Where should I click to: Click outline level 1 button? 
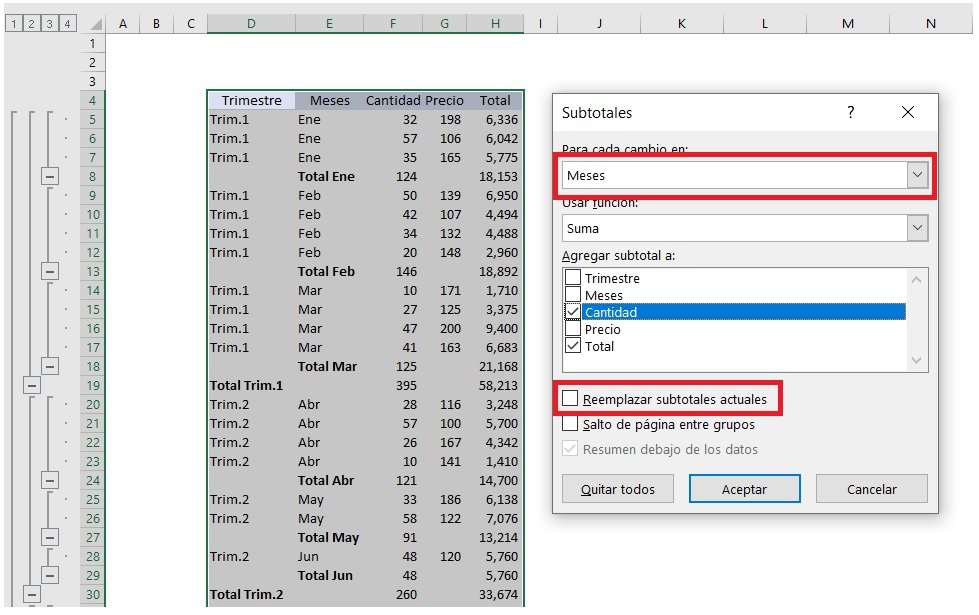(13, 23)
